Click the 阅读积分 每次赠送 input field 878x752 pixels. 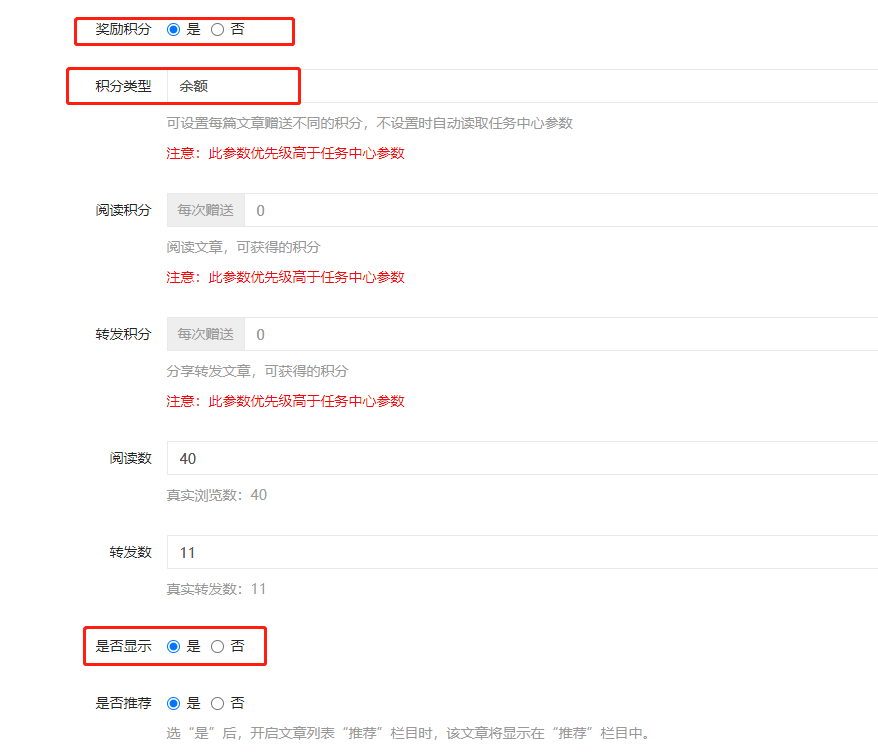(561, 211)
